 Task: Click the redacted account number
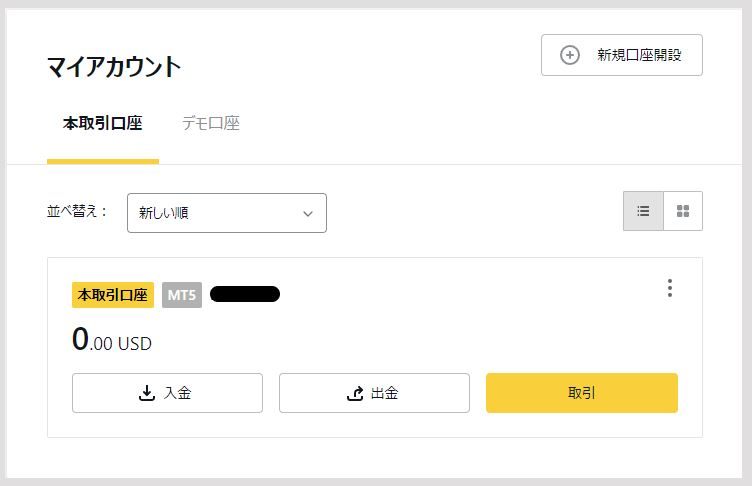pyautogui.click(x=245, y=294)
